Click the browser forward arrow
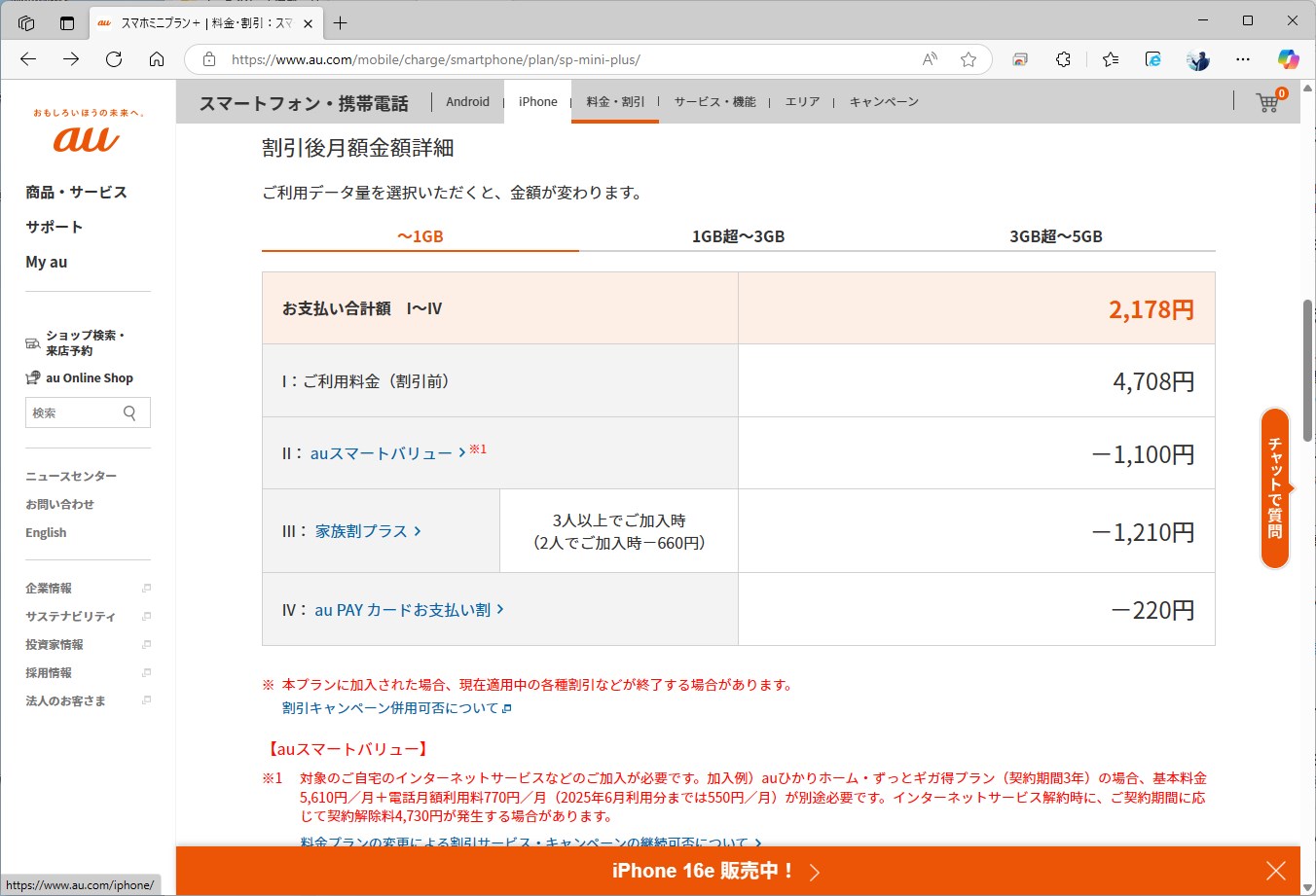The image size is (1316, 896). point(71,59)
